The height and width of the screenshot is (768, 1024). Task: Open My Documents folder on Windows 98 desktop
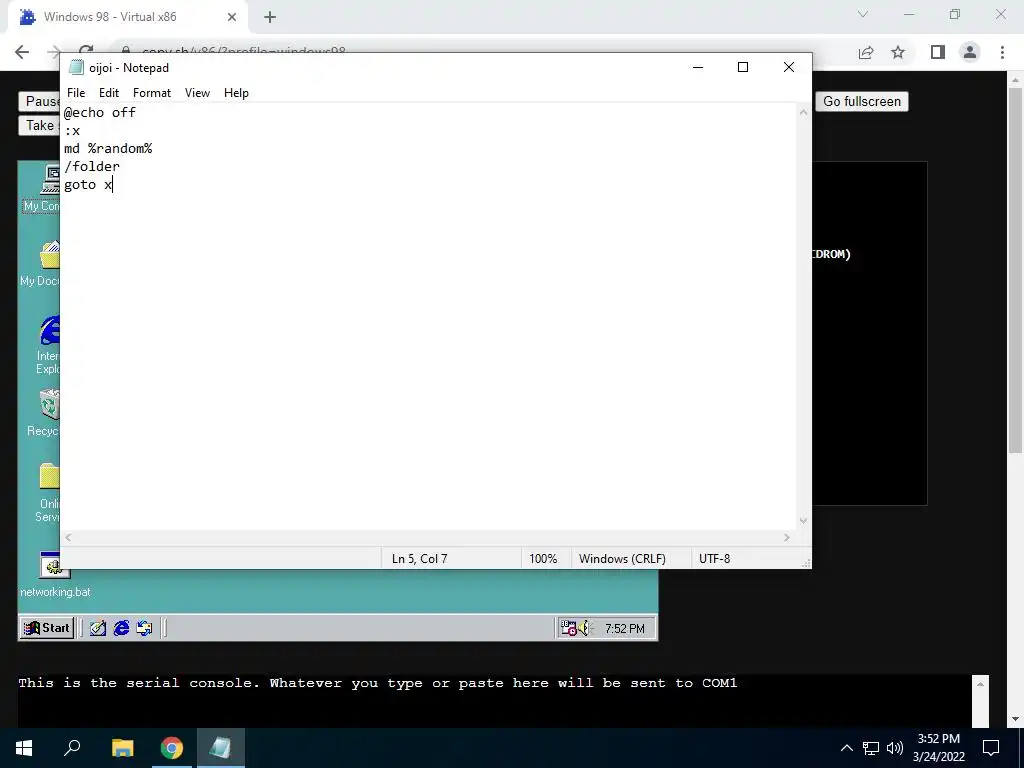(40, 264)
